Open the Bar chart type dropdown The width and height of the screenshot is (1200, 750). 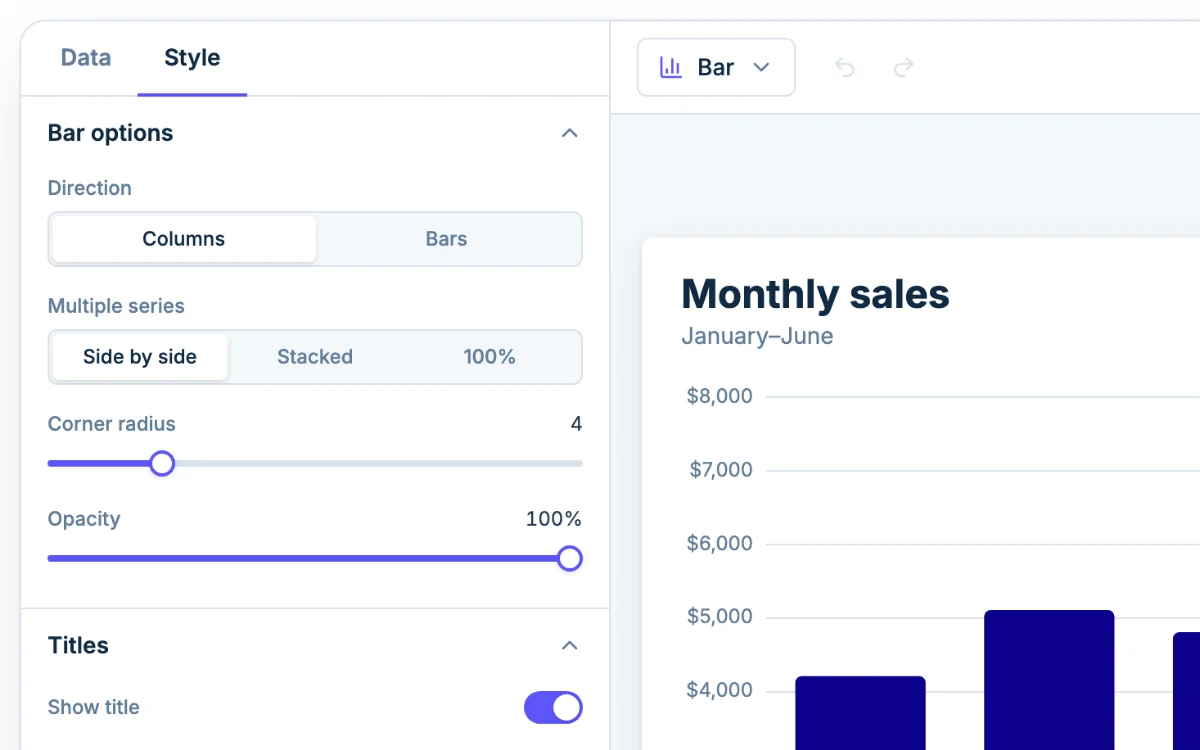[716, 67]
